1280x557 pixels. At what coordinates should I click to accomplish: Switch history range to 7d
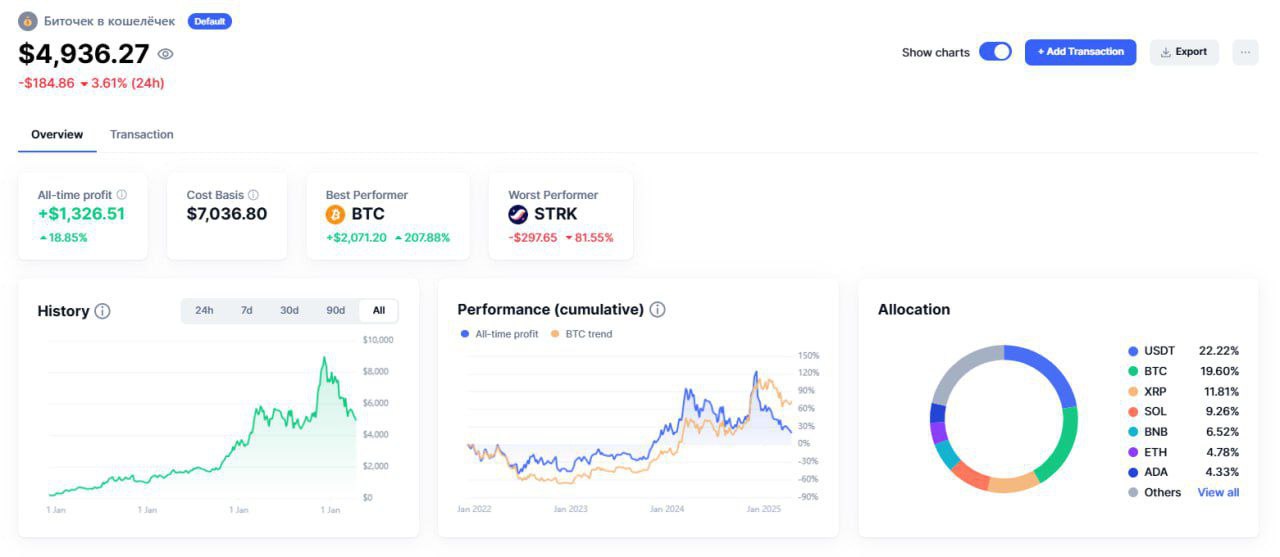click(x=246, y=311)
